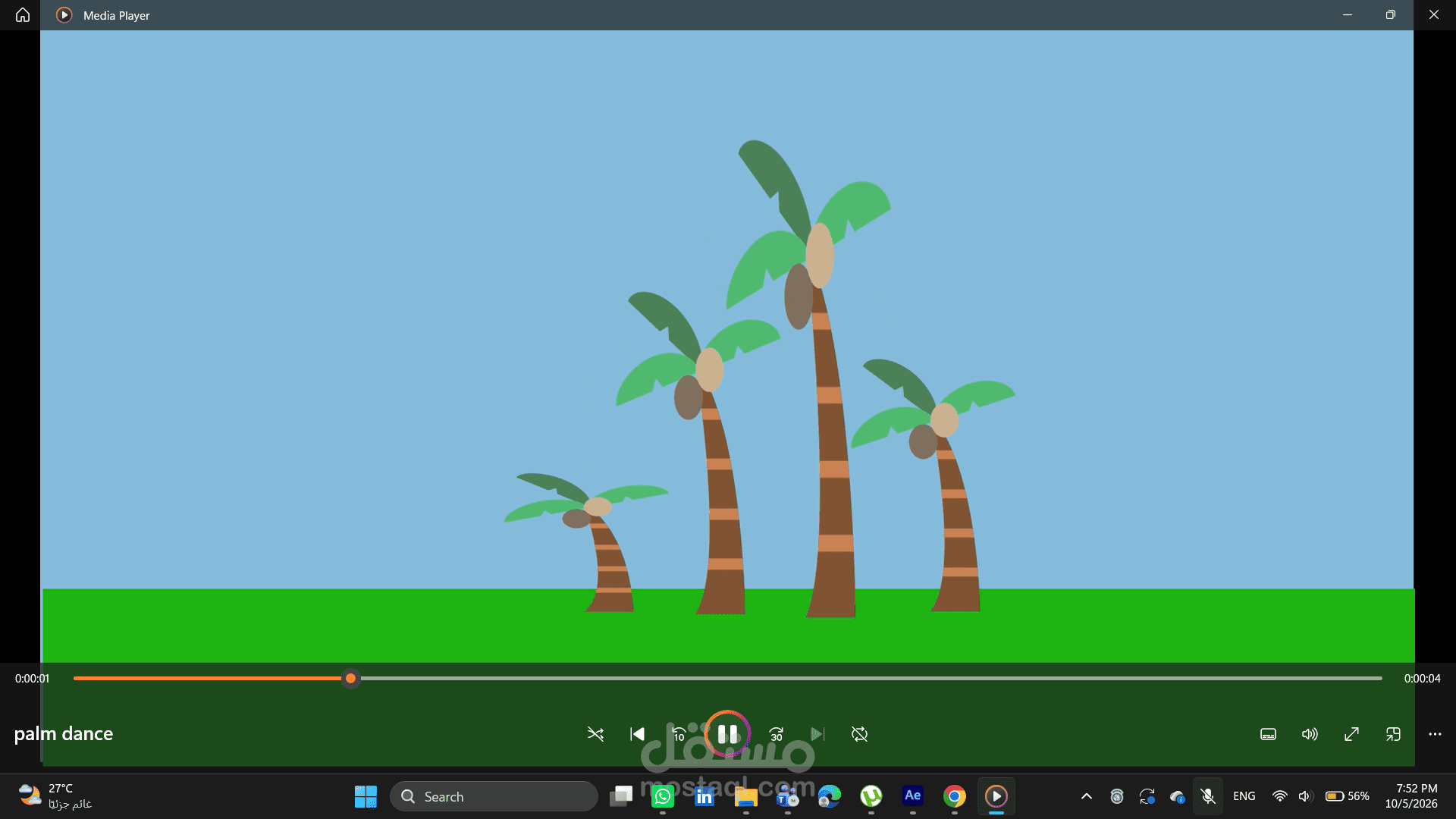Toggle repeat mode
This screenshot has height=819, width=1456.
[859, 734]
